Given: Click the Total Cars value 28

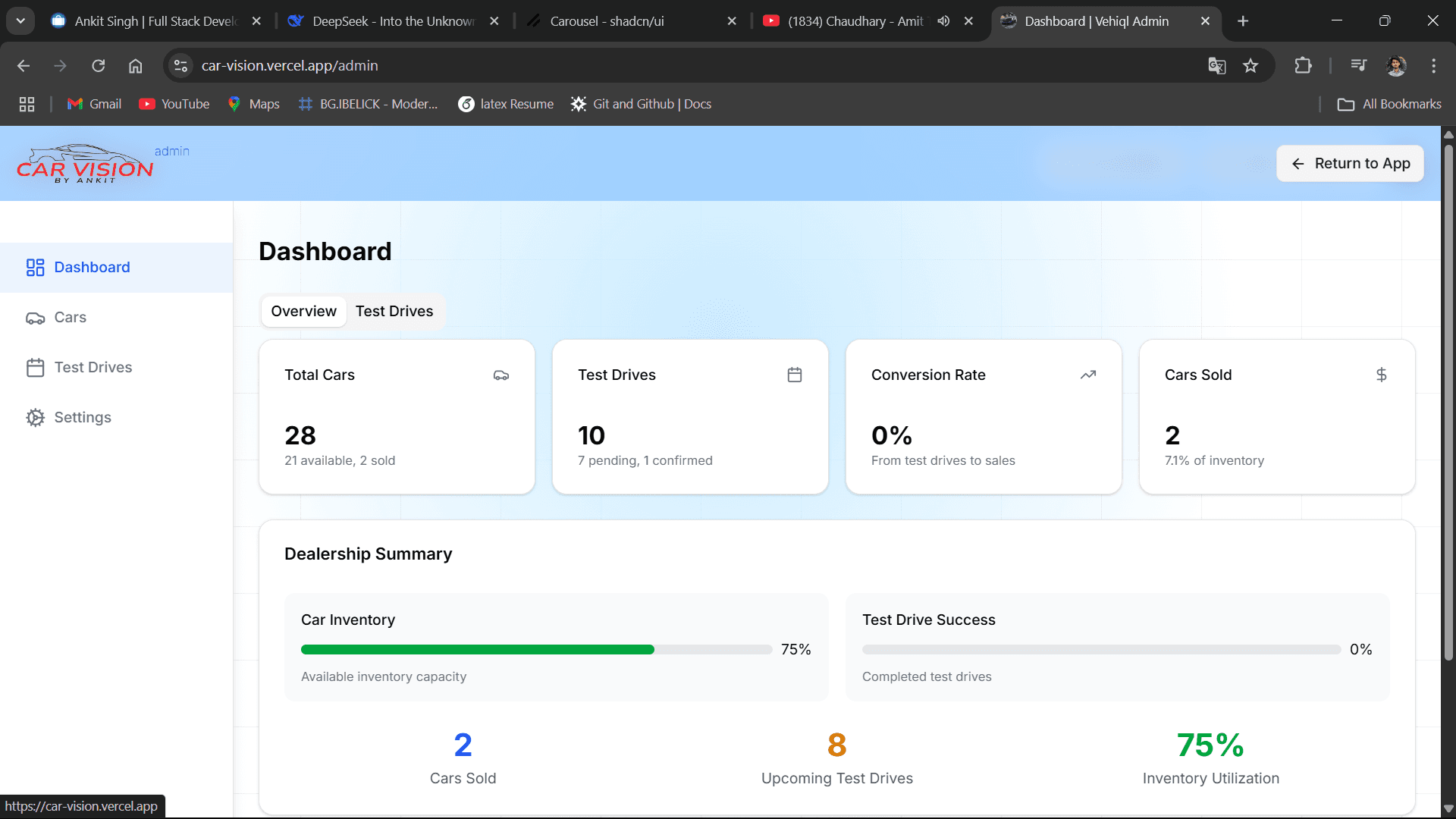Looking at the screenshot, I should tap(300, 436).
